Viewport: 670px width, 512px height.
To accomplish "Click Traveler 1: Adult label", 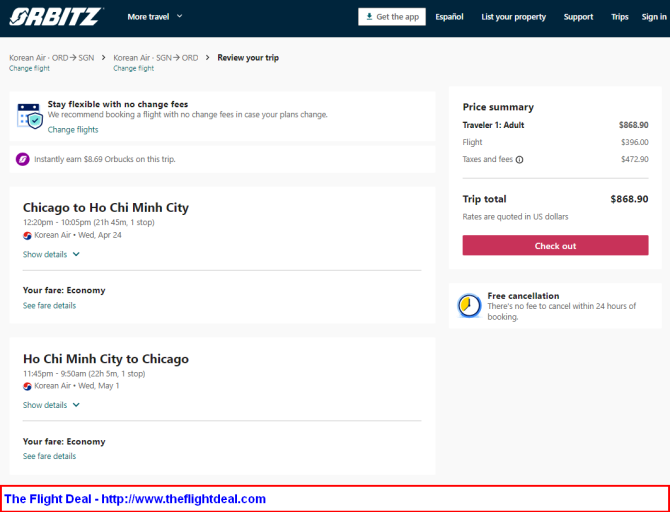I will click(x=493, y=125).
